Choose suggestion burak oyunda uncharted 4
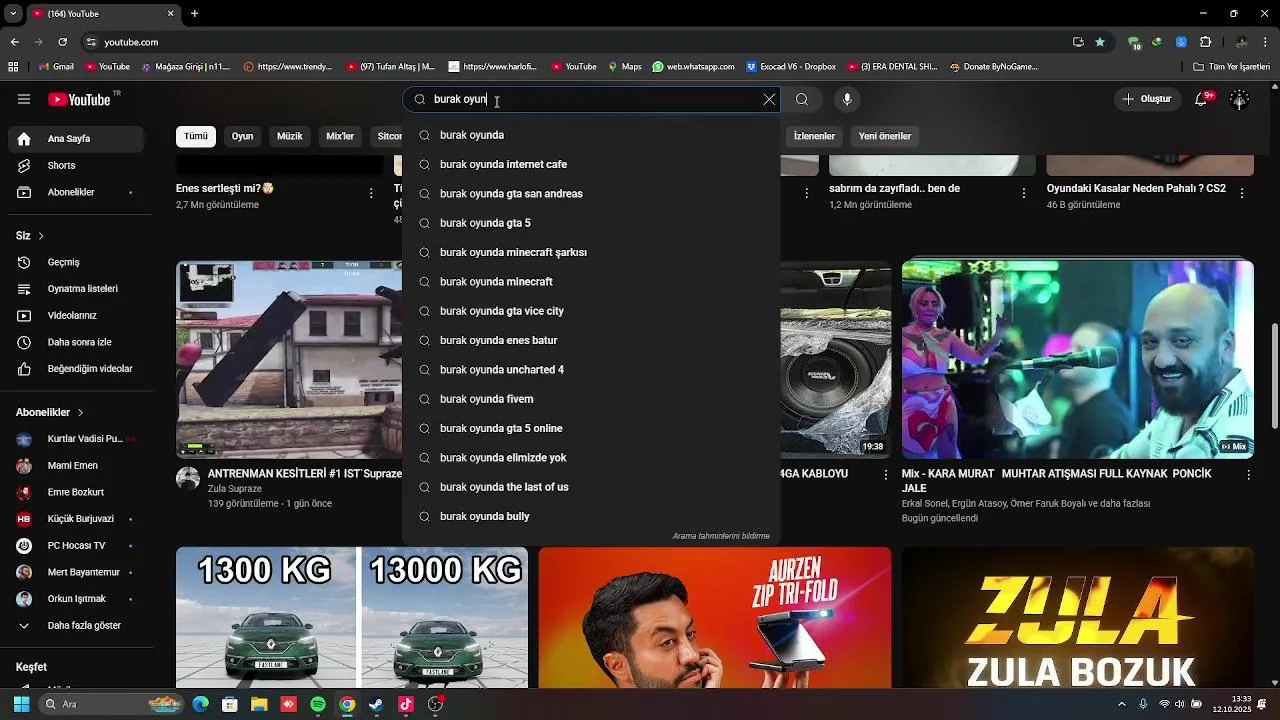The image size is (1280, 720). coord(591,370)
